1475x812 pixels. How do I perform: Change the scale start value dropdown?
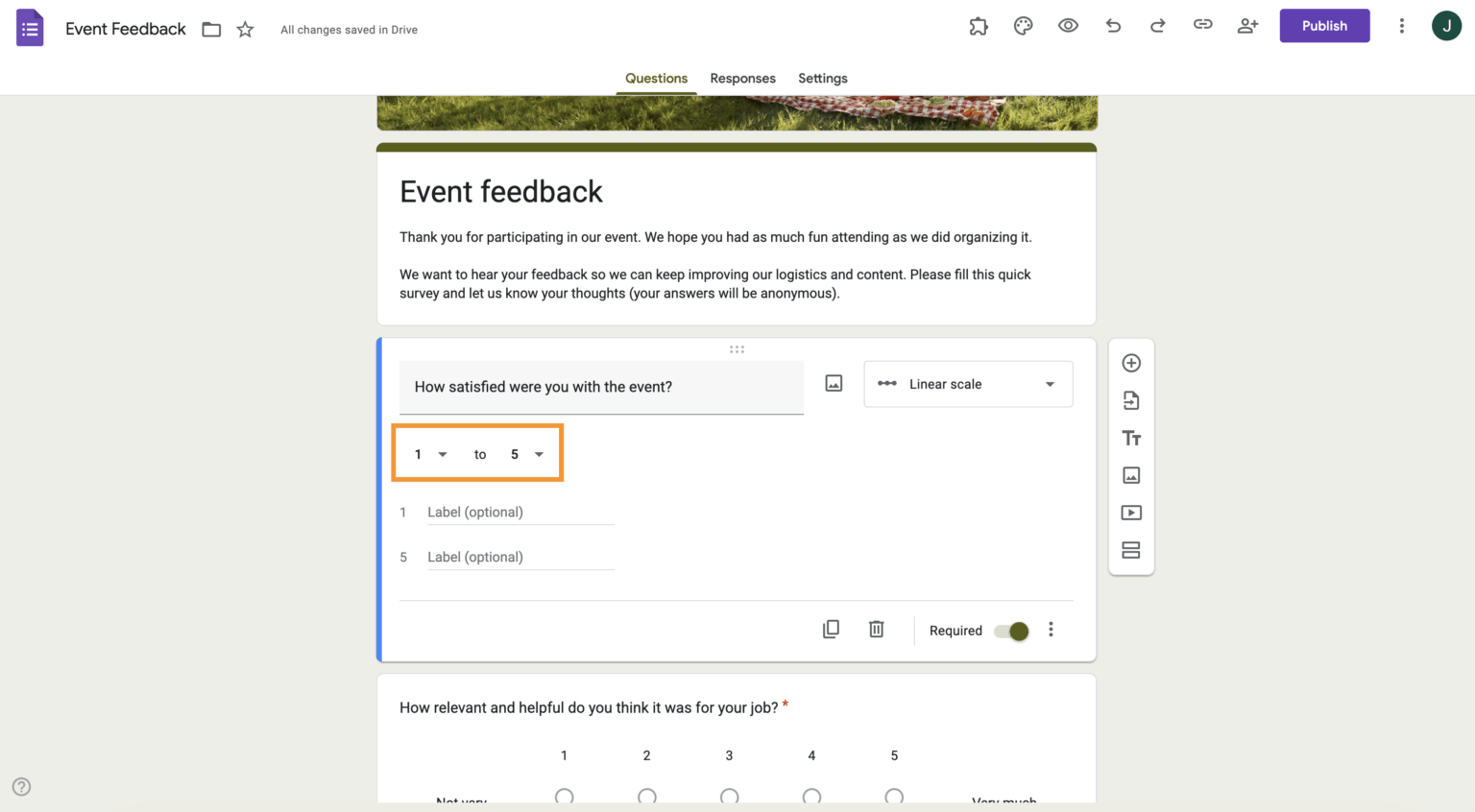click(x=427, y=453)
